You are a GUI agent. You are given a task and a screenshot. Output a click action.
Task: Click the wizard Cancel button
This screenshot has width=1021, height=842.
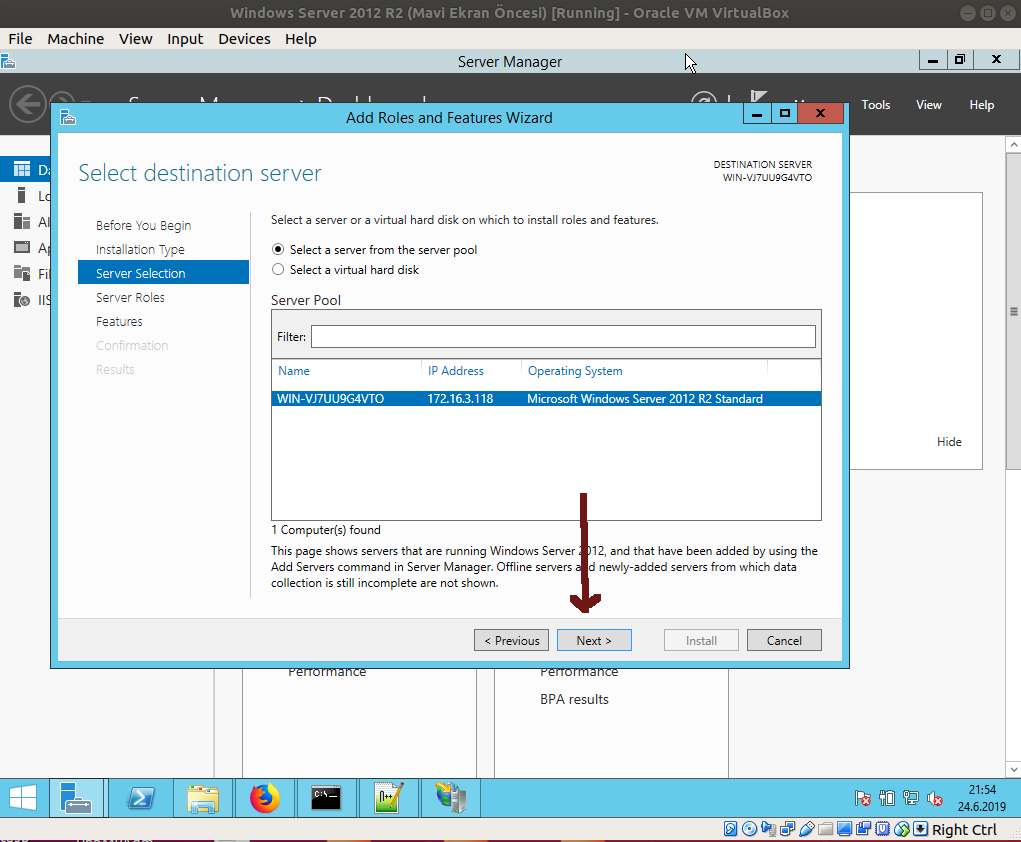click(784, 640)
